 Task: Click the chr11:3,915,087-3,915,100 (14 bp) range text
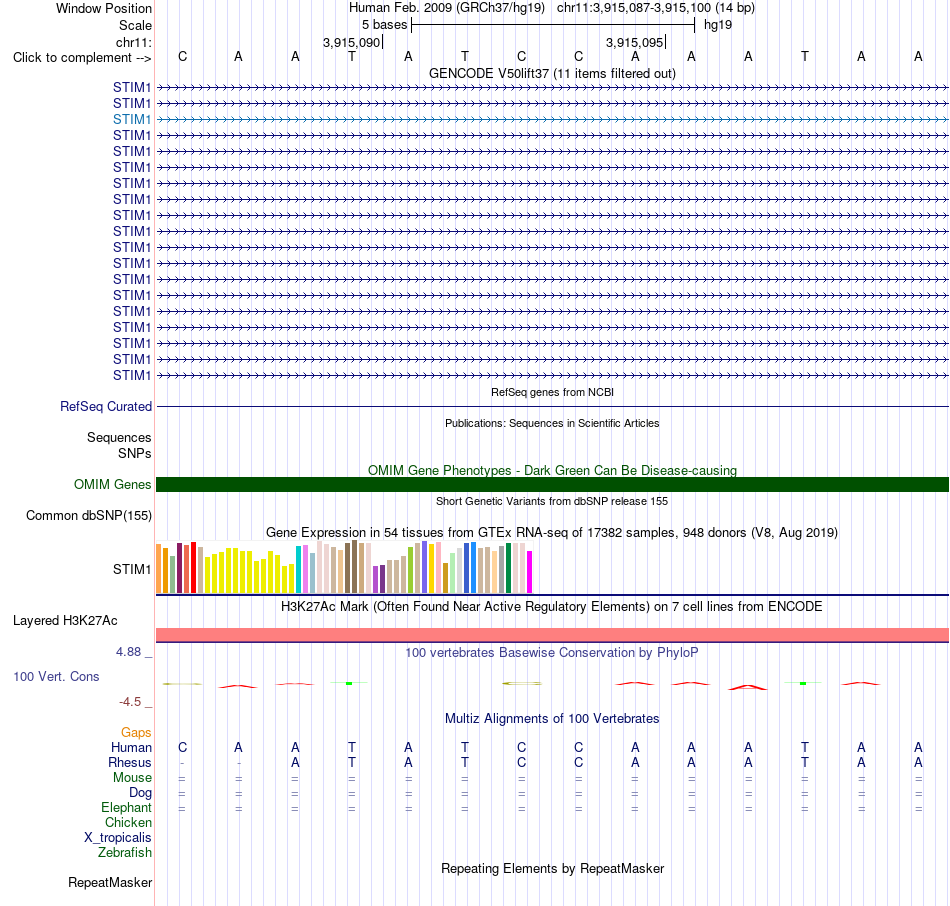point(656,8)
